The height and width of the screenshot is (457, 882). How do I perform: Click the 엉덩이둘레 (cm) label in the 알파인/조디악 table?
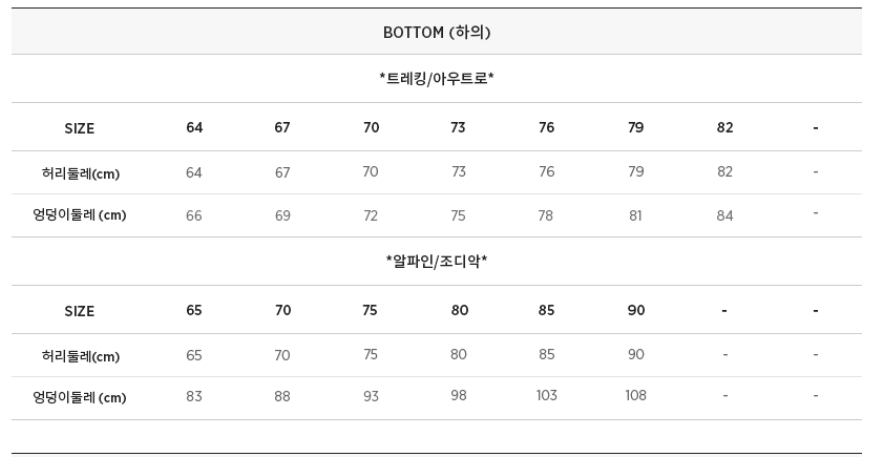[80, 397]
